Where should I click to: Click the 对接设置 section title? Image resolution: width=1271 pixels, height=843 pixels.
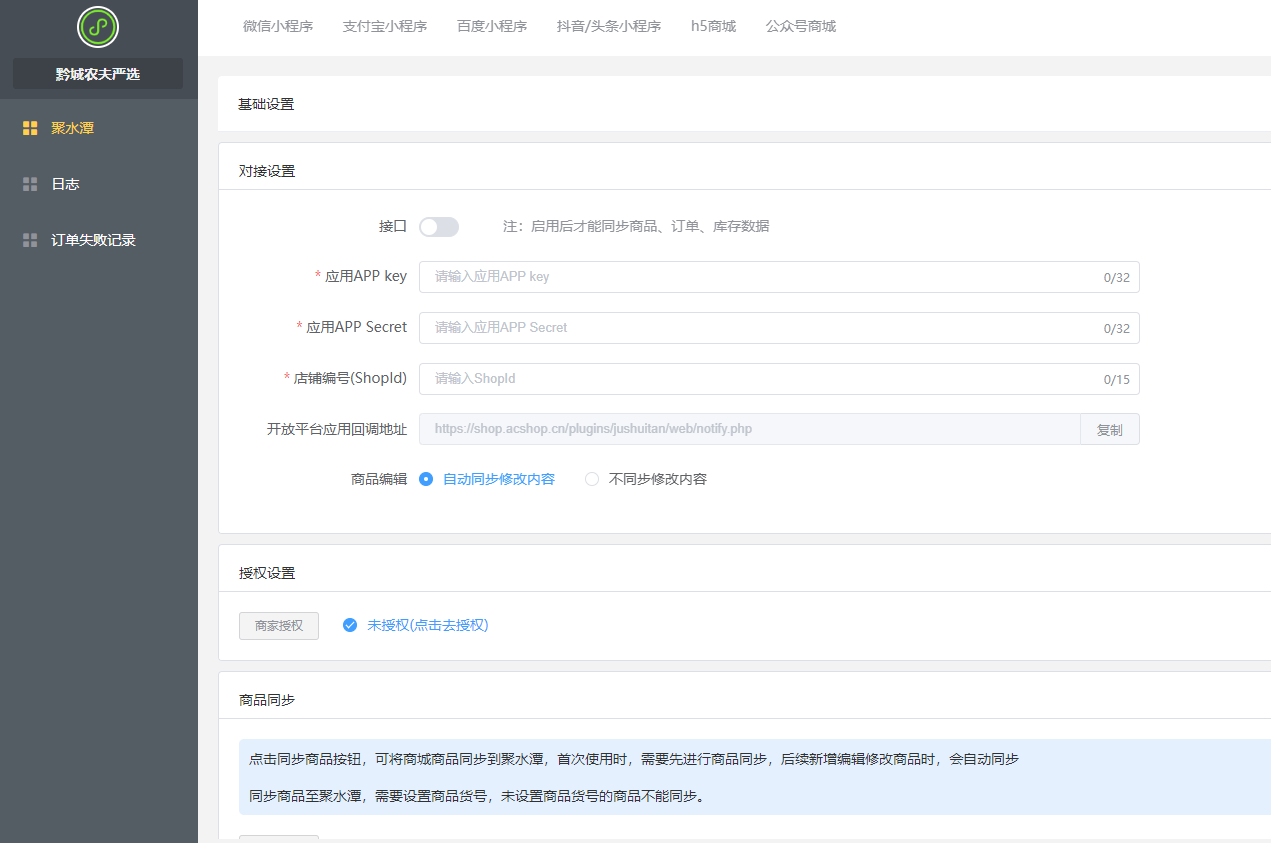267,171
